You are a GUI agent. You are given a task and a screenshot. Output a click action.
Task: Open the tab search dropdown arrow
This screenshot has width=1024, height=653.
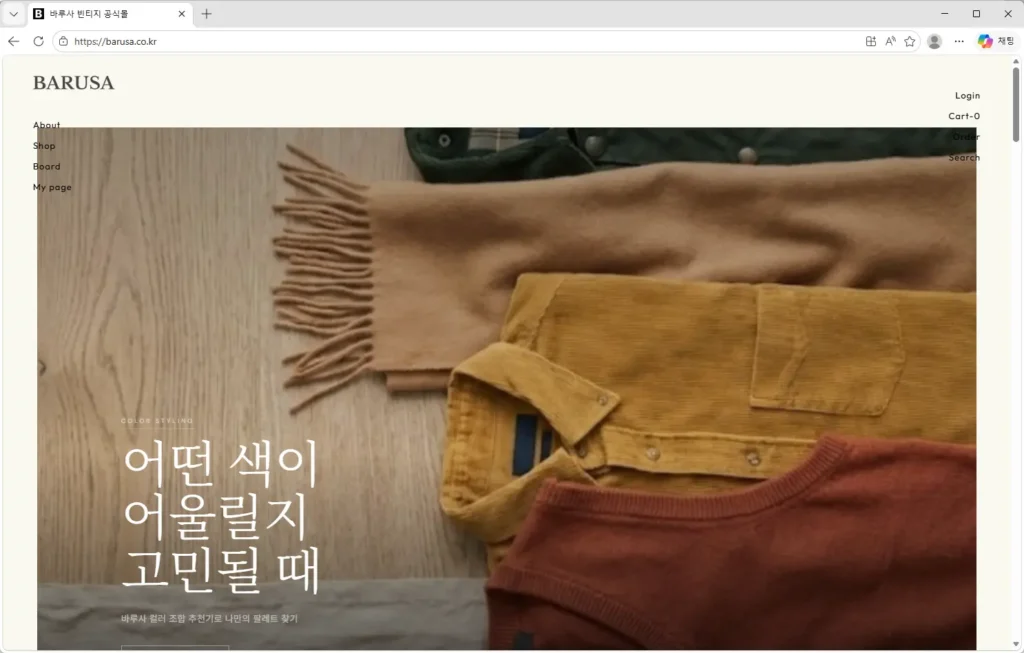point(13,14)
